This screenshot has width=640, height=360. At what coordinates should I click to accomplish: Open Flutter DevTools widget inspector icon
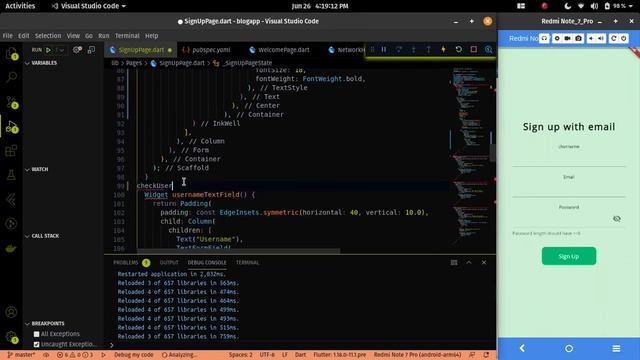pyautogui.click(x=488, y=49)
